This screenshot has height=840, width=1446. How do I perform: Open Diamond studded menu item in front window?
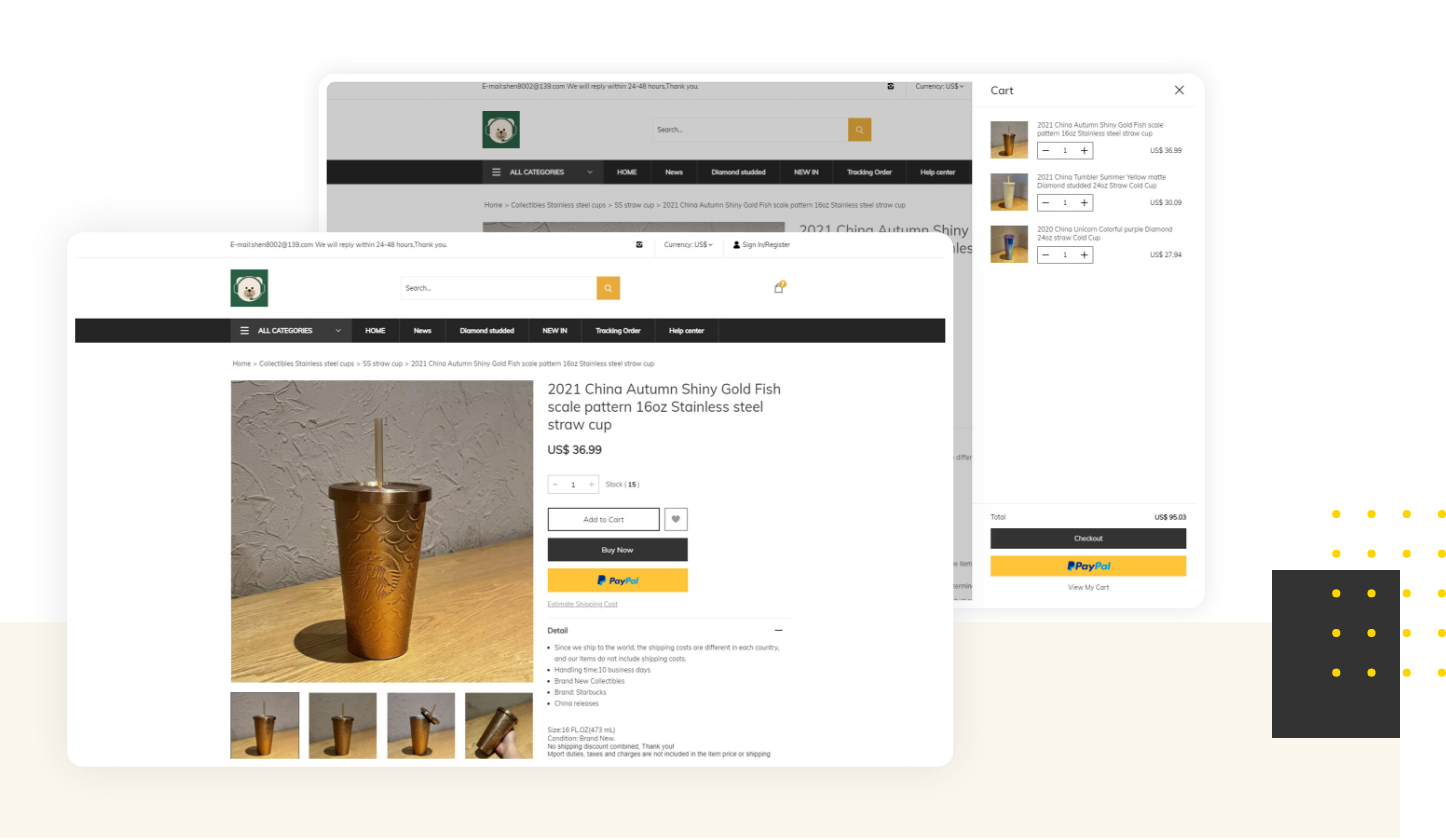click(x=487, y=331)
